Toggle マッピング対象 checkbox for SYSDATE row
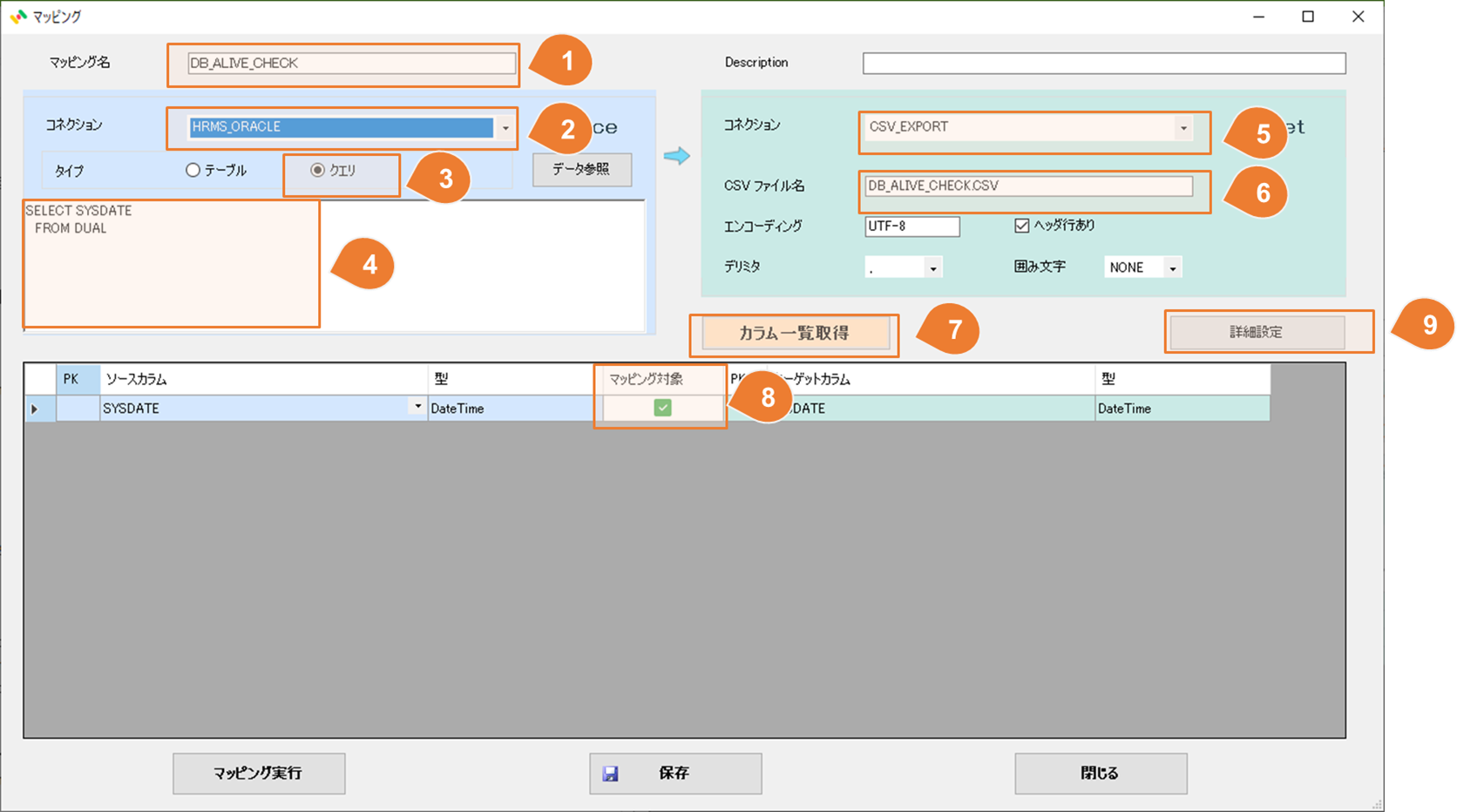Viewport: 1457px width, 812px height. click(x=663, y=408)
